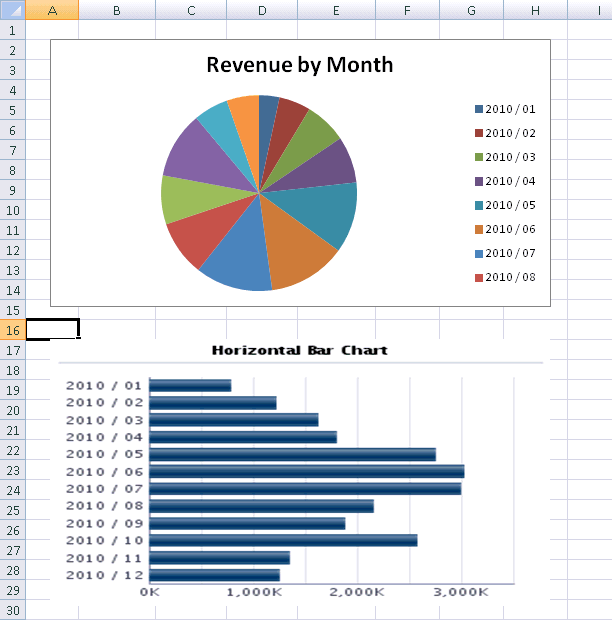
Task: Click the 2,000K axis label
Action: pos(357,592)
